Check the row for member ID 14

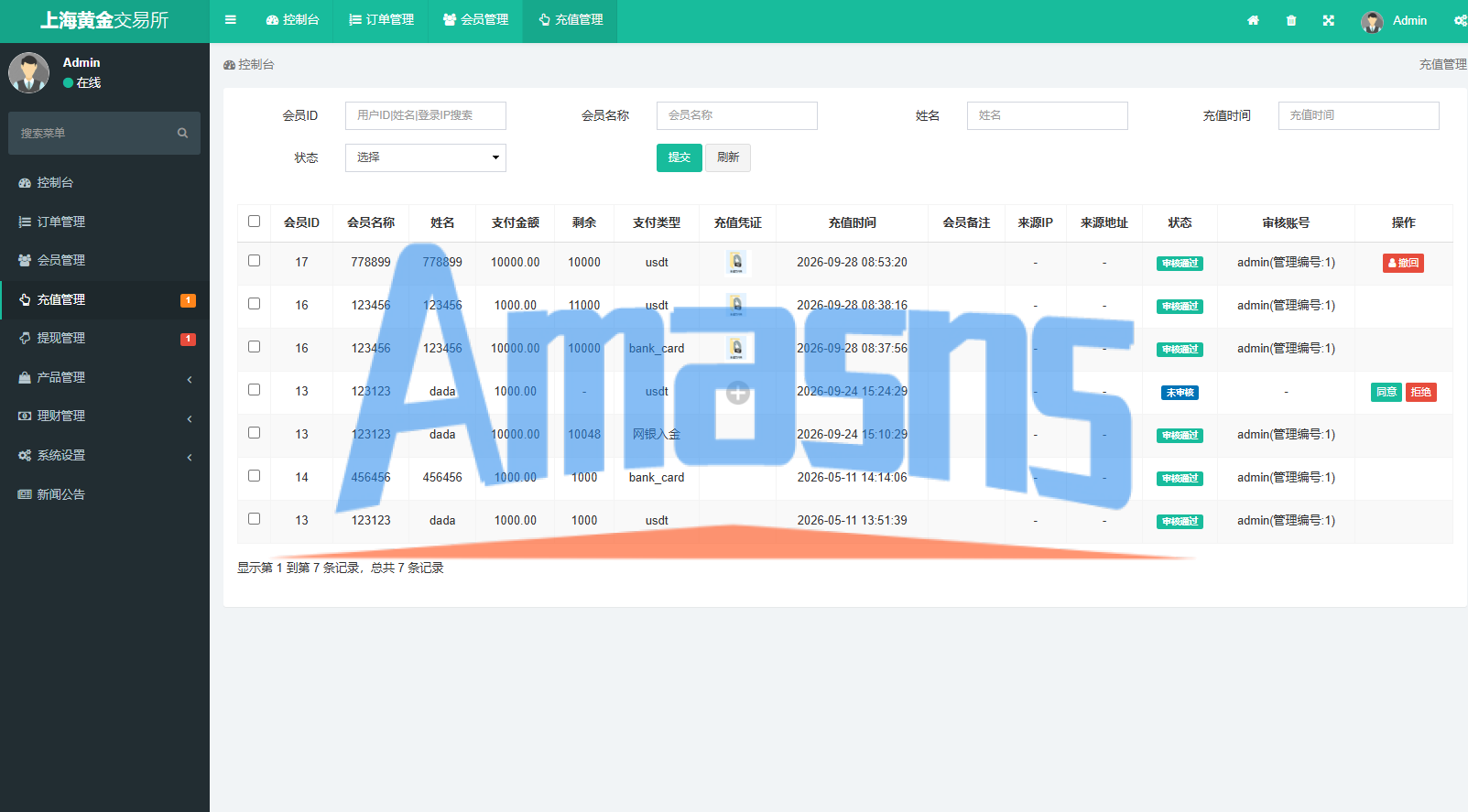(x=254, y=475)
